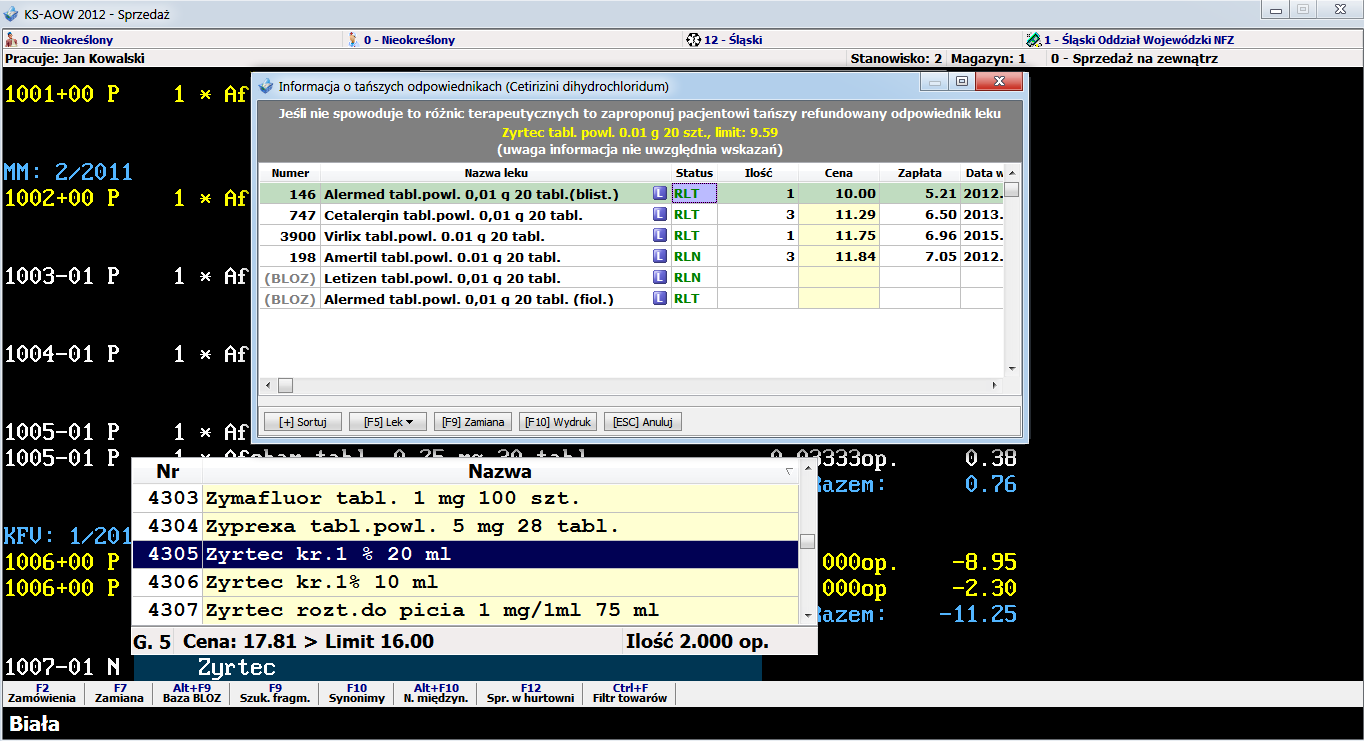Open the options arrow in the Nazwa list header
The image size is (1364, 741).
789,471
